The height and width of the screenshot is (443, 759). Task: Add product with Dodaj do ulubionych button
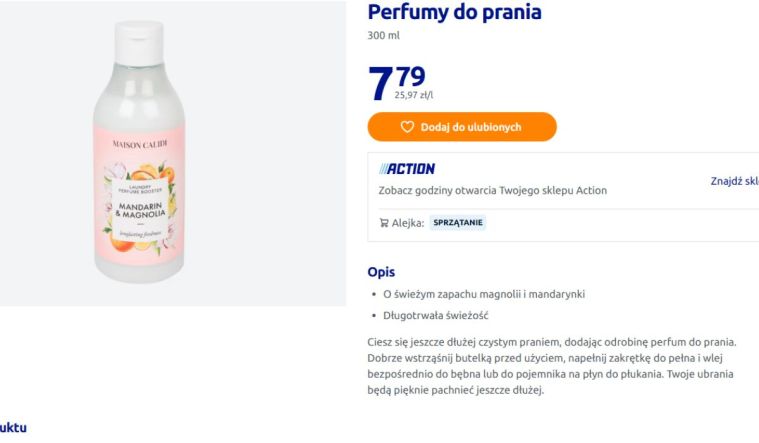(462, 127)
